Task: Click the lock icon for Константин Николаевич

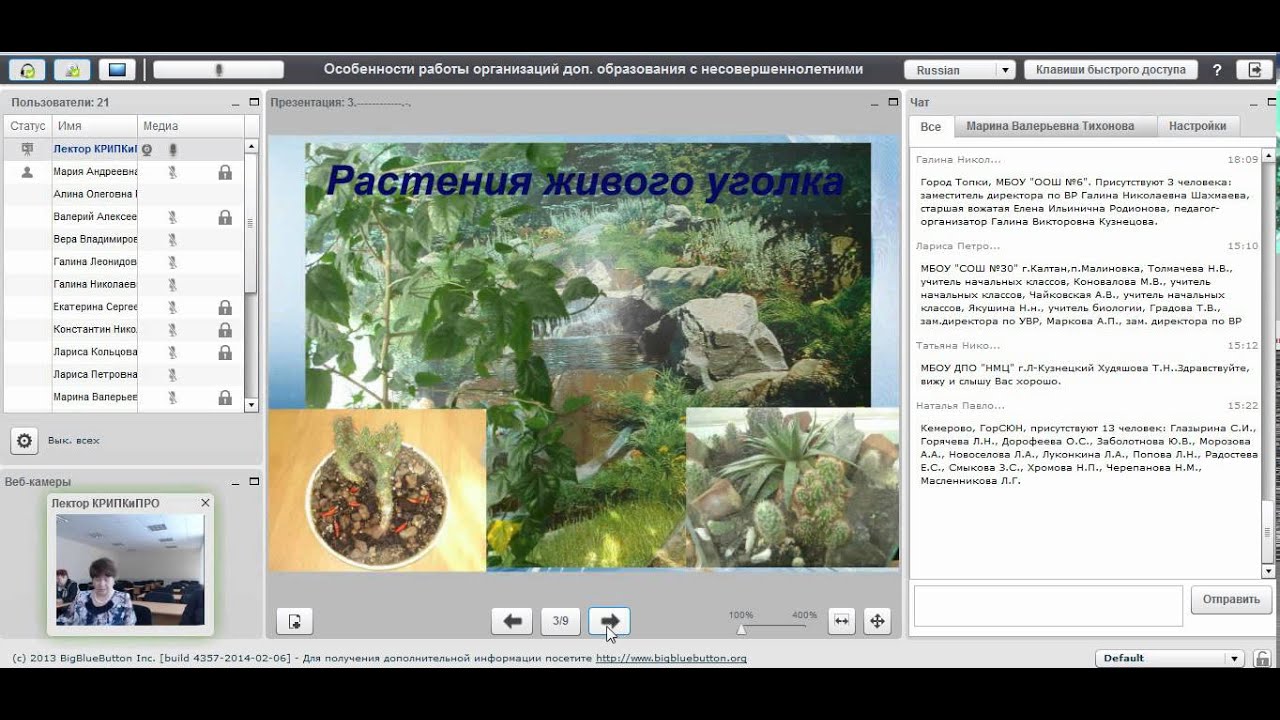Action: (x=225, y=330)
